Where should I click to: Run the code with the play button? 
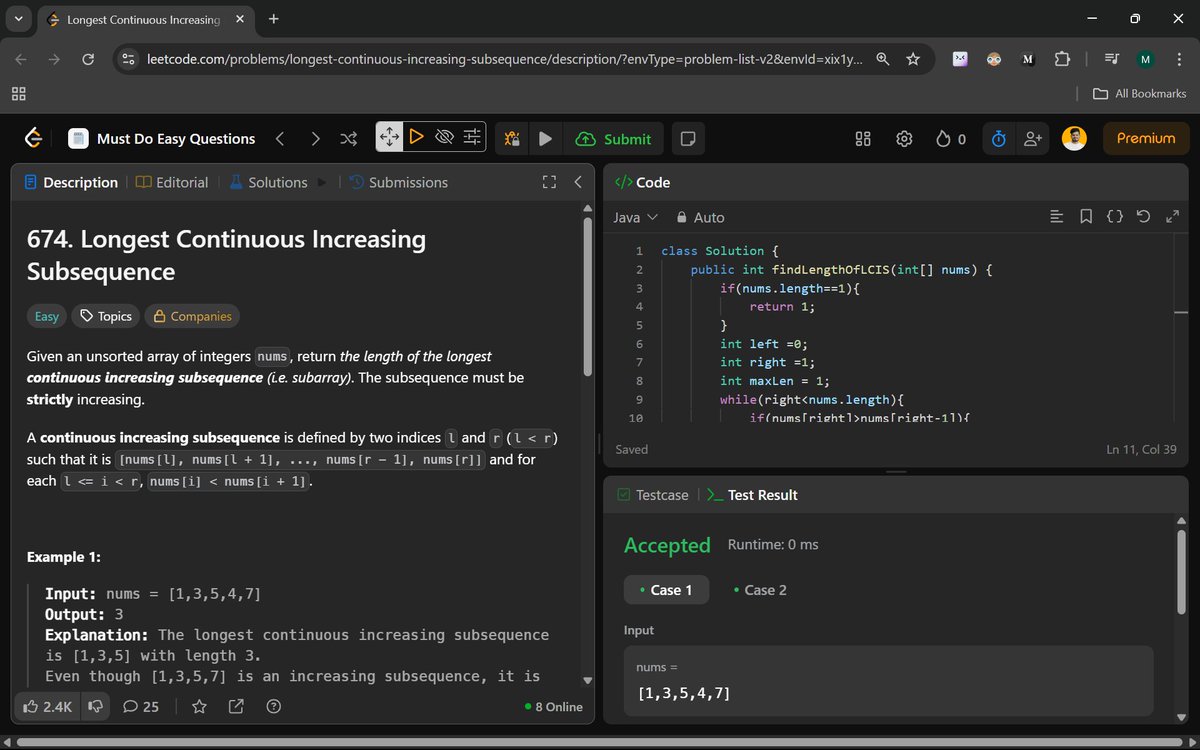(x=545, y=139)
